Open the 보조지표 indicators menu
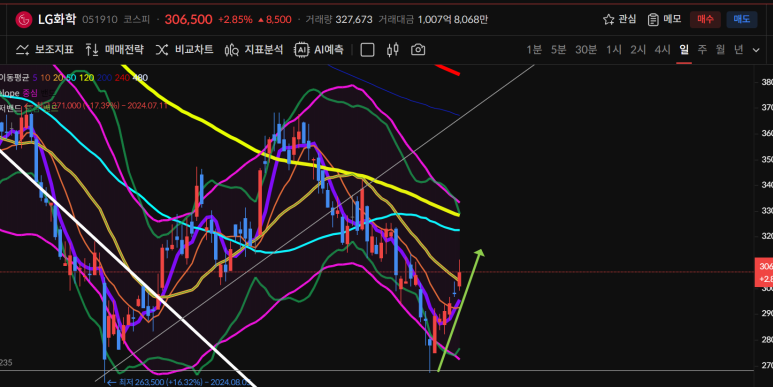The width and height of the screenshot is (773, 387). [45, 50]
